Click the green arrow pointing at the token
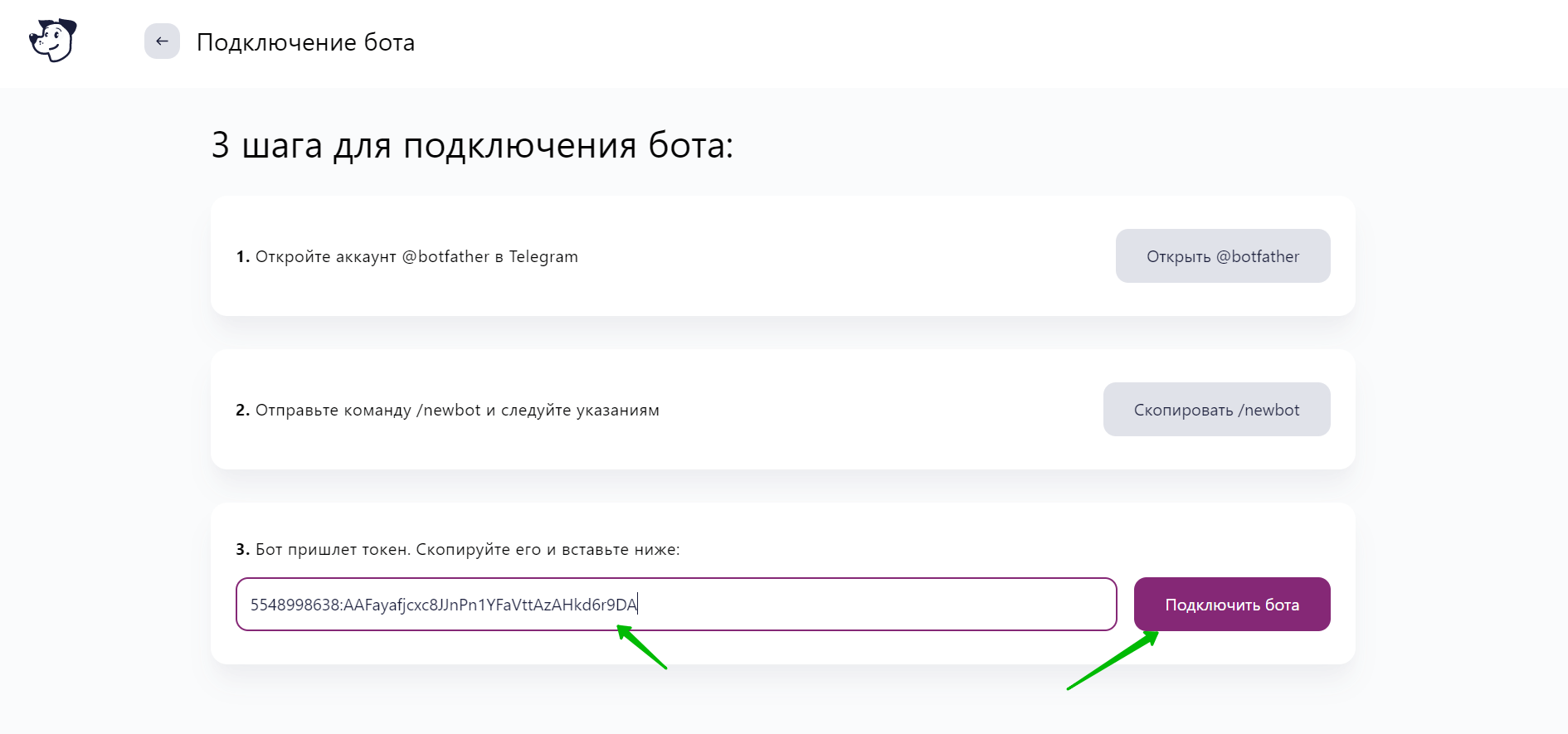Image resolution: width=1568 pixels, height=734 pixels. click(642, 648)
